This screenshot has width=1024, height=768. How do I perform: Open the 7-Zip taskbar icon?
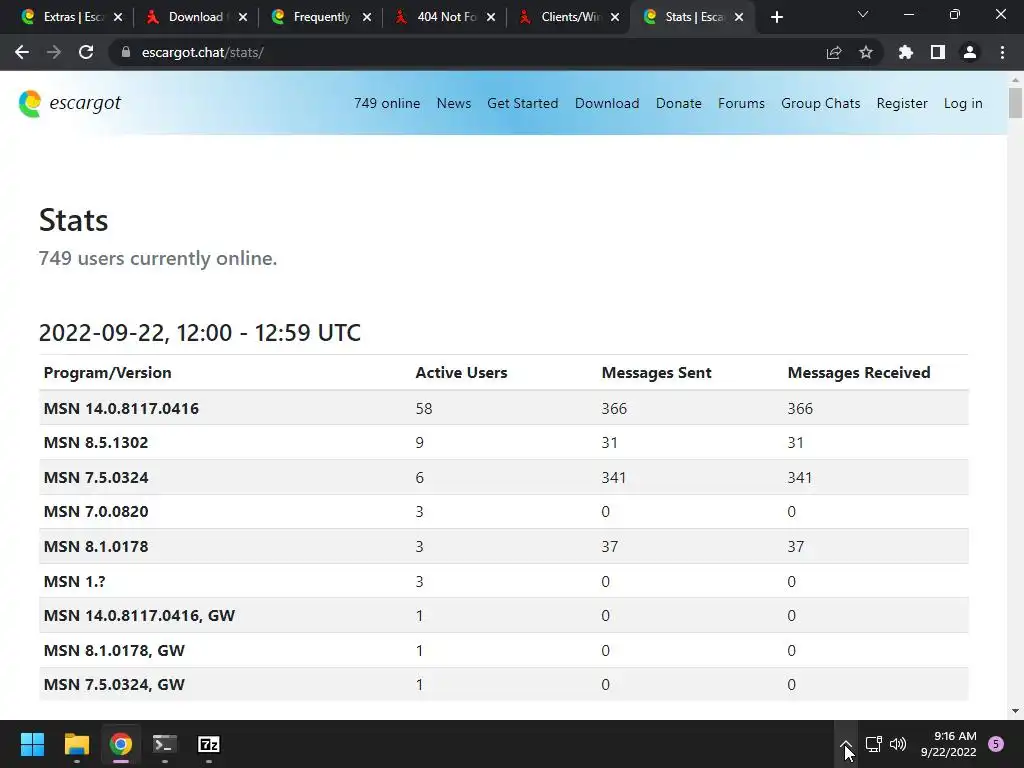coord(208,744)
